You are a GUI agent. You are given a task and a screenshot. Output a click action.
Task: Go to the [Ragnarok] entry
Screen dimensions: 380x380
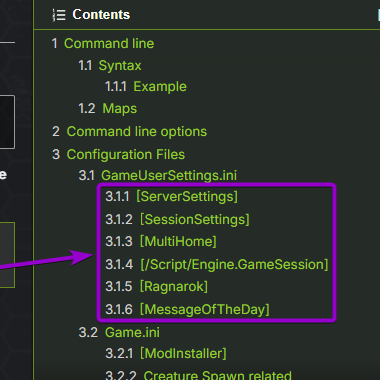(174, 287)
